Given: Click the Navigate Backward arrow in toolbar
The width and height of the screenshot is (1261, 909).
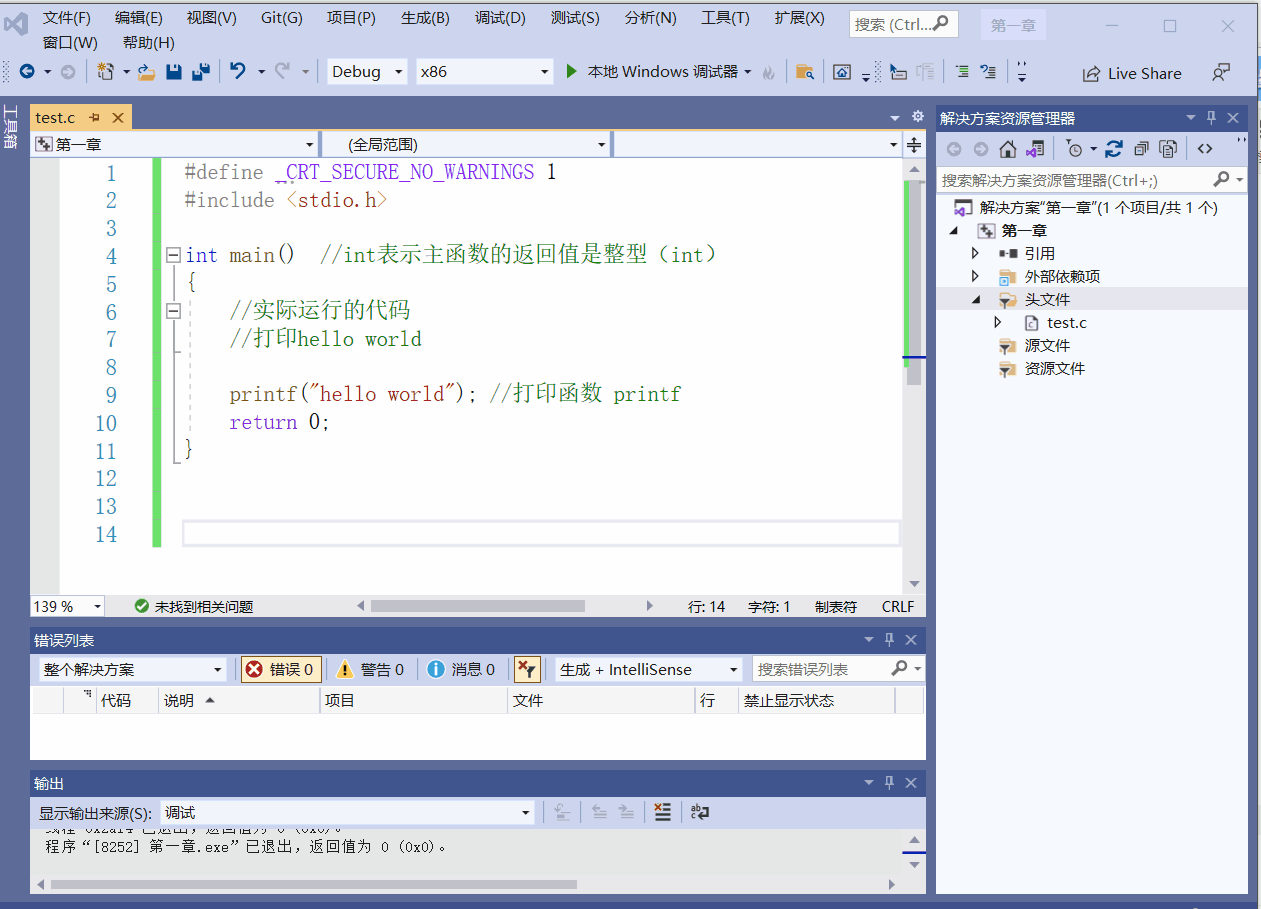Looking at the screenshot, I should click(27, 71).
